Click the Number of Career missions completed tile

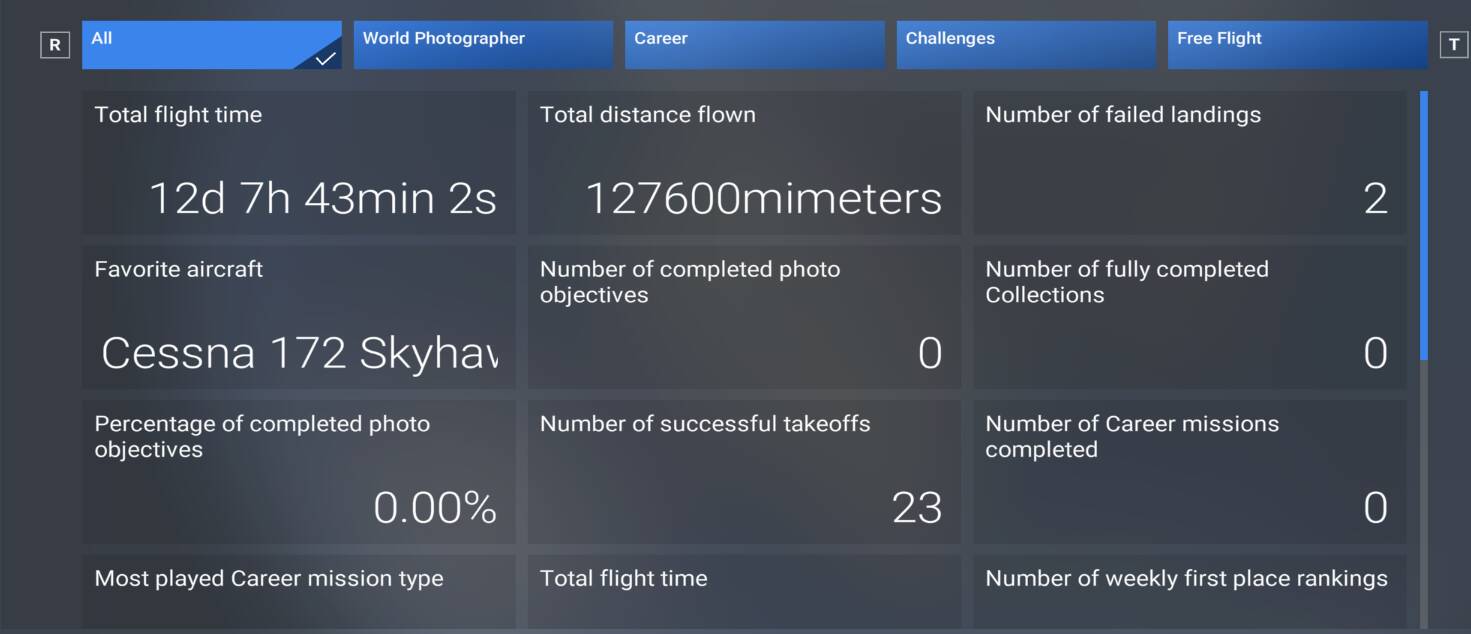tap(1190, 472)
